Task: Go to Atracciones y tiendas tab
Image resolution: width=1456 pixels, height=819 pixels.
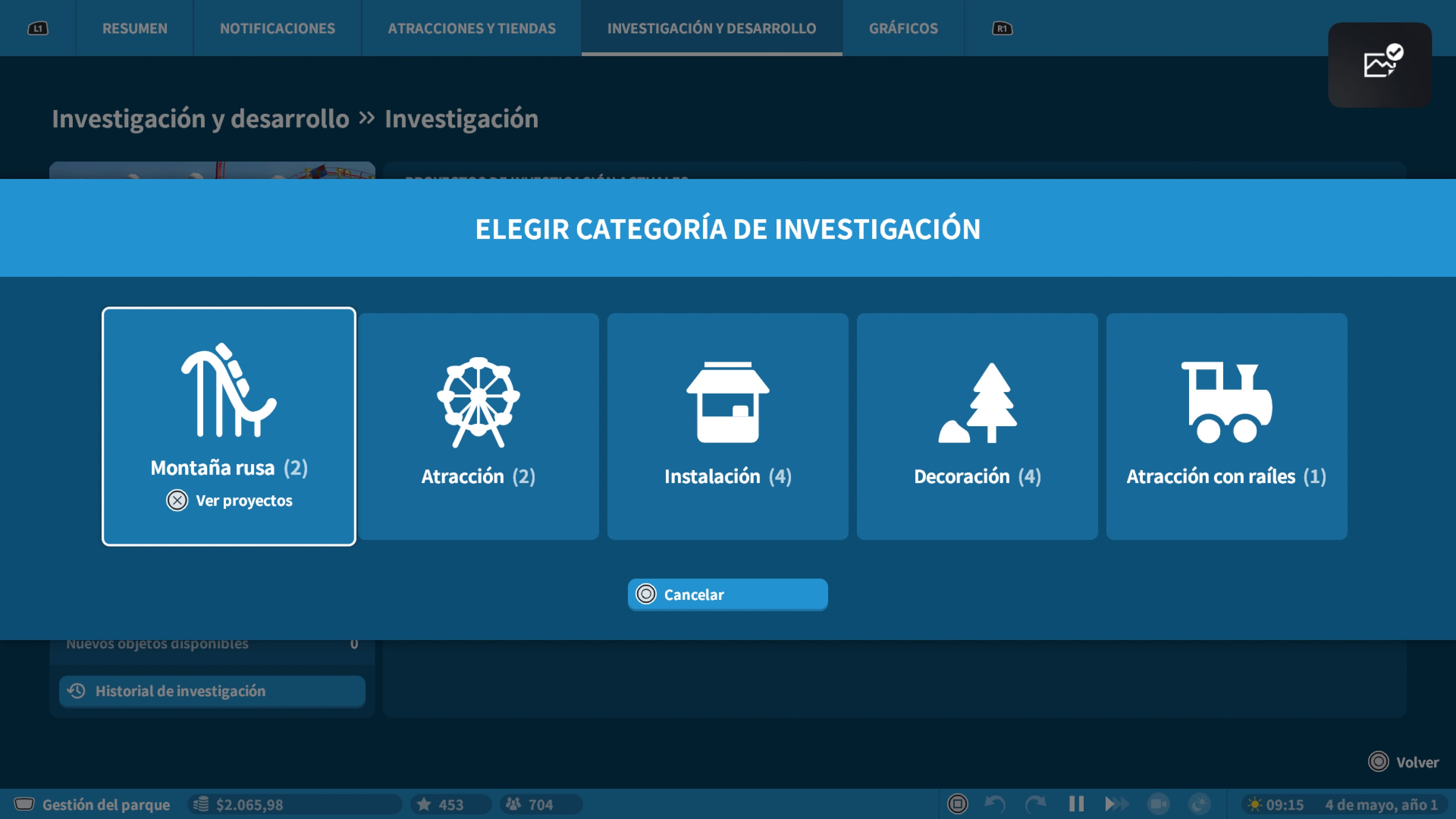Action: (471, 28)
